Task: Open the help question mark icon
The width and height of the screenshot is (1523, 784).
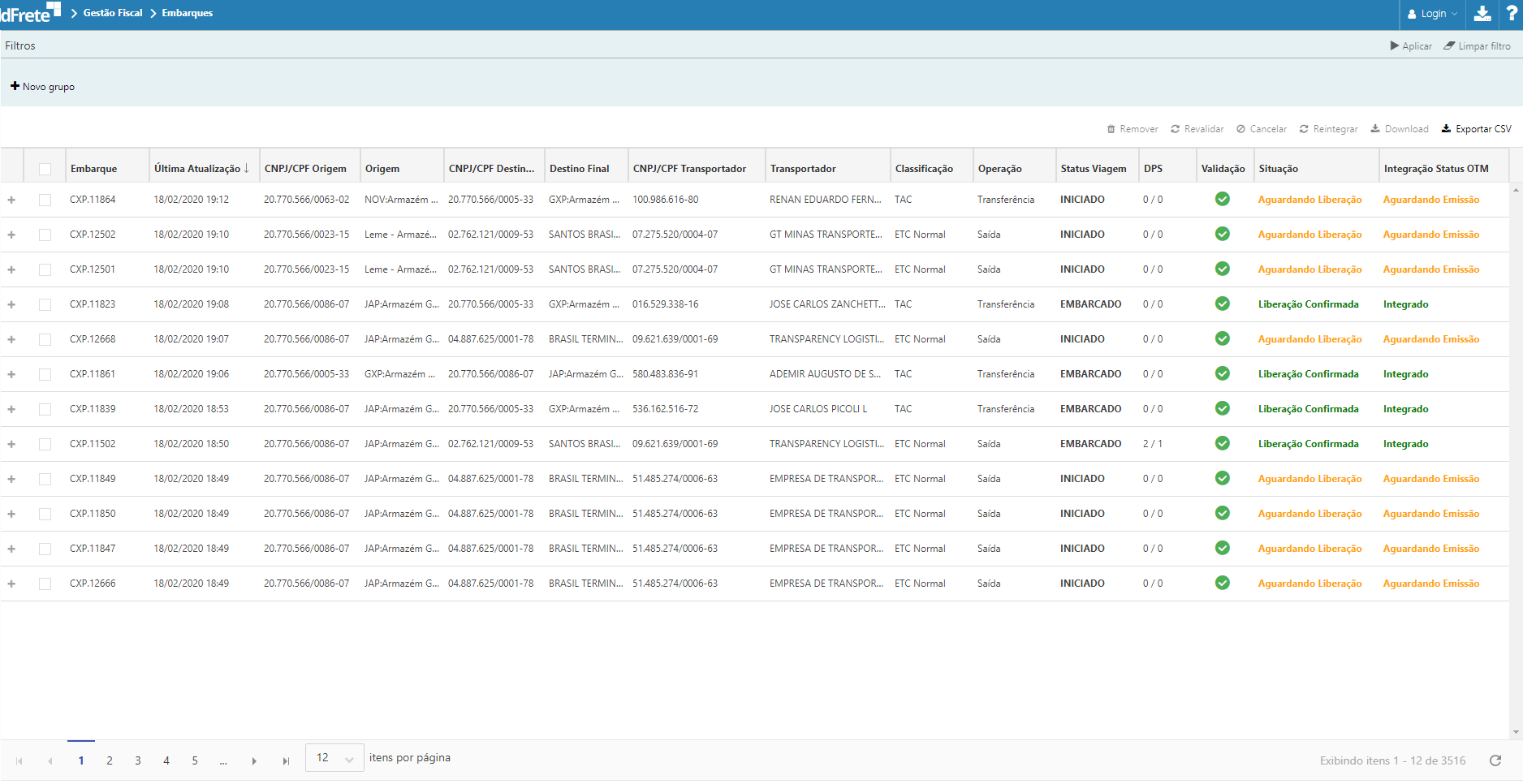Action: (1512, 14)
